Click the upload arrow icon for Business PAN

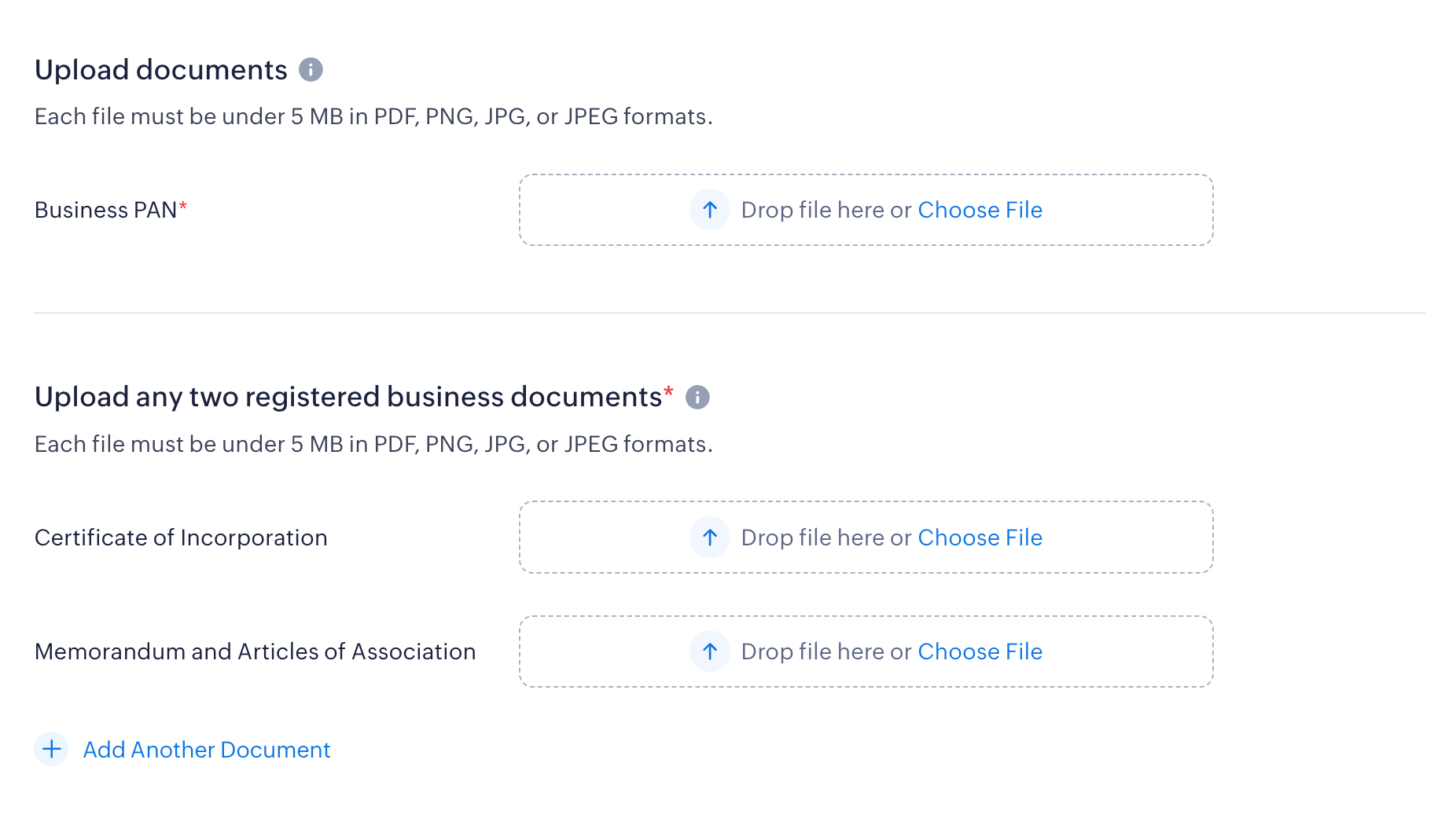point(710,210)
